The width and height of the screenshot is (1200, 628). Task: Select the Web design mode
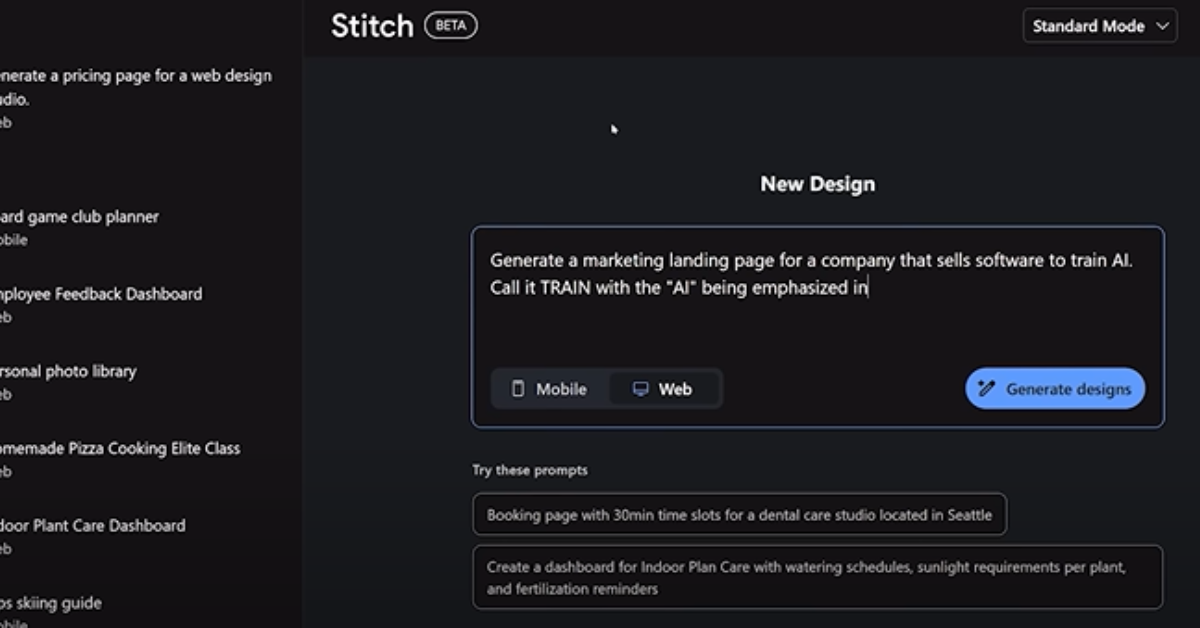tap(664, 389)
